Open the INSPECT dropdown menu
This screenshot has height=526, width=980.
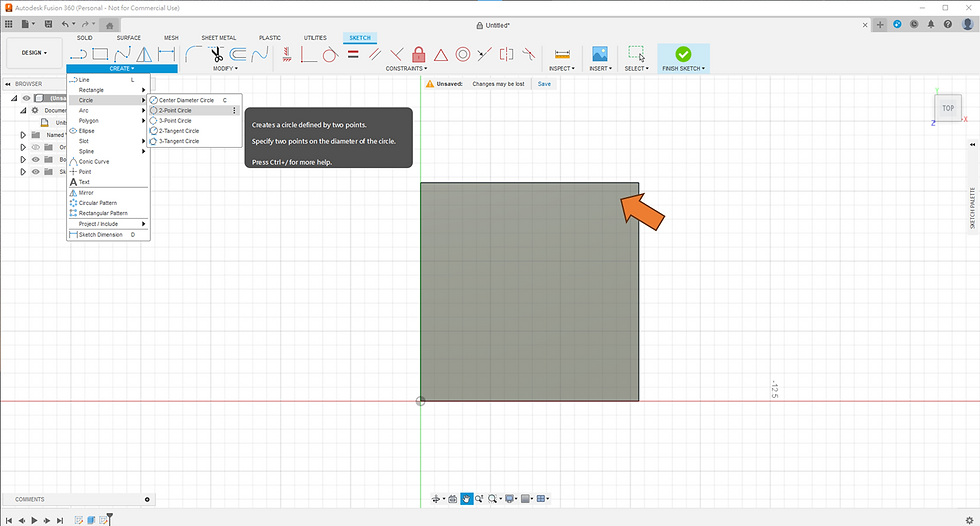(562, 68)
